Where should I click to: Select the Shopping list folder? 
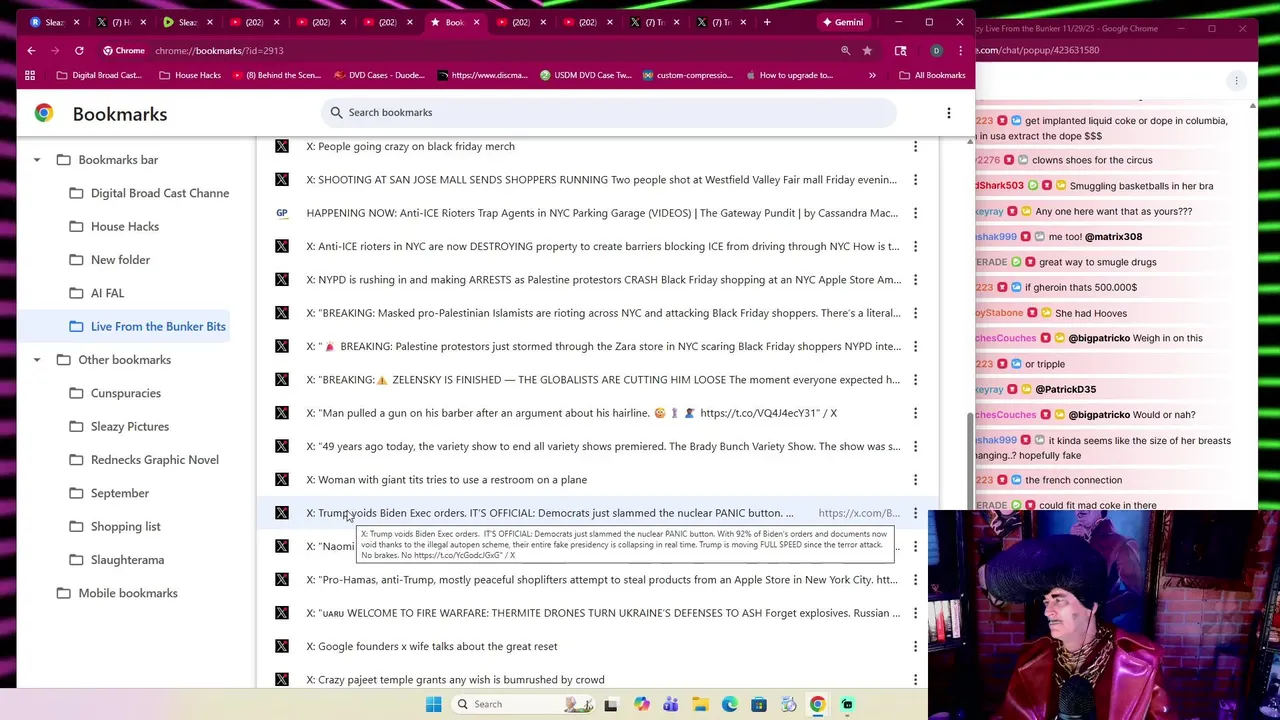tap(115, 526)
